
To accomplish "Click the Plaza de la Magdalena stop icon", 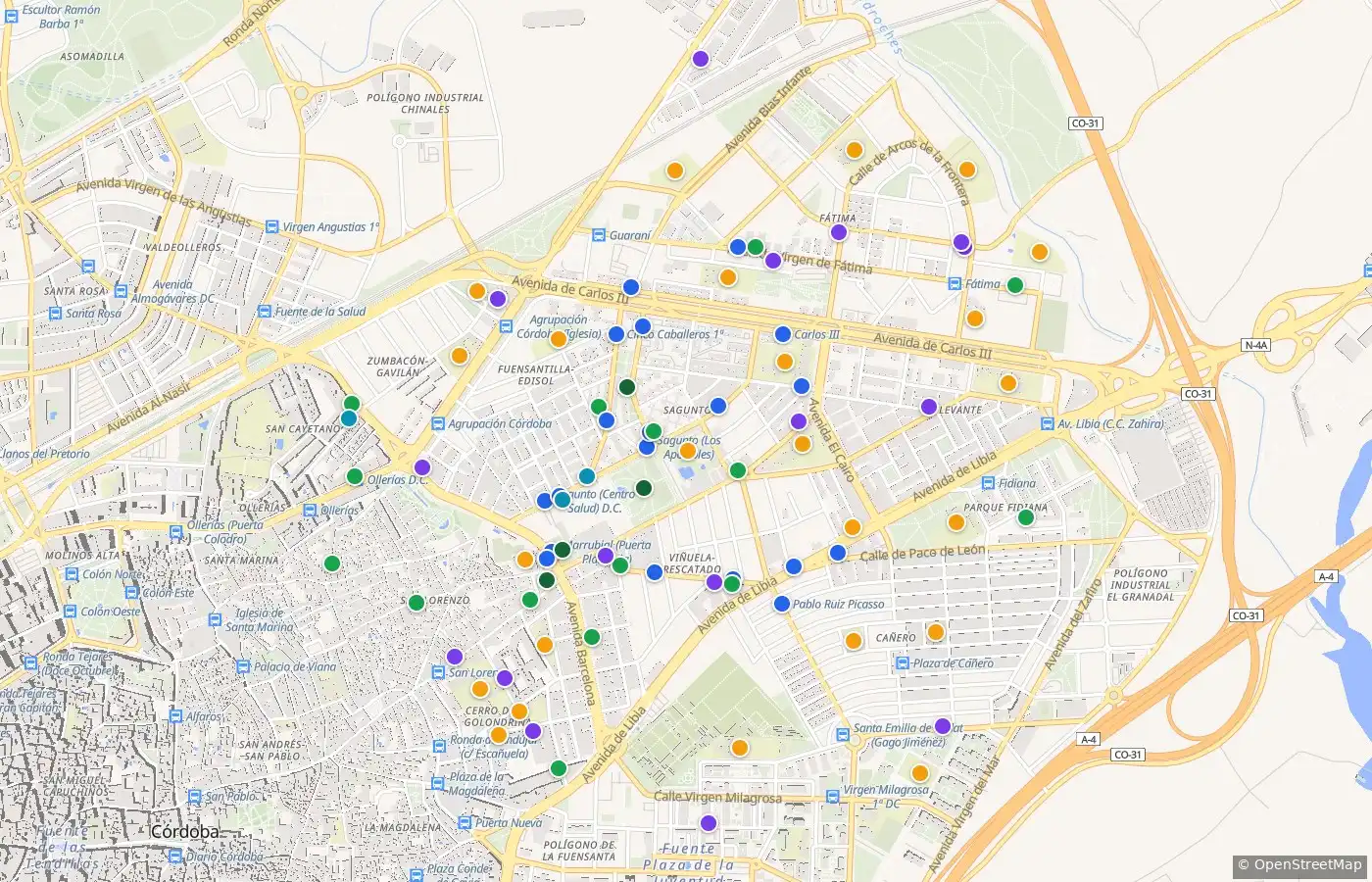I will coord(438,784).
